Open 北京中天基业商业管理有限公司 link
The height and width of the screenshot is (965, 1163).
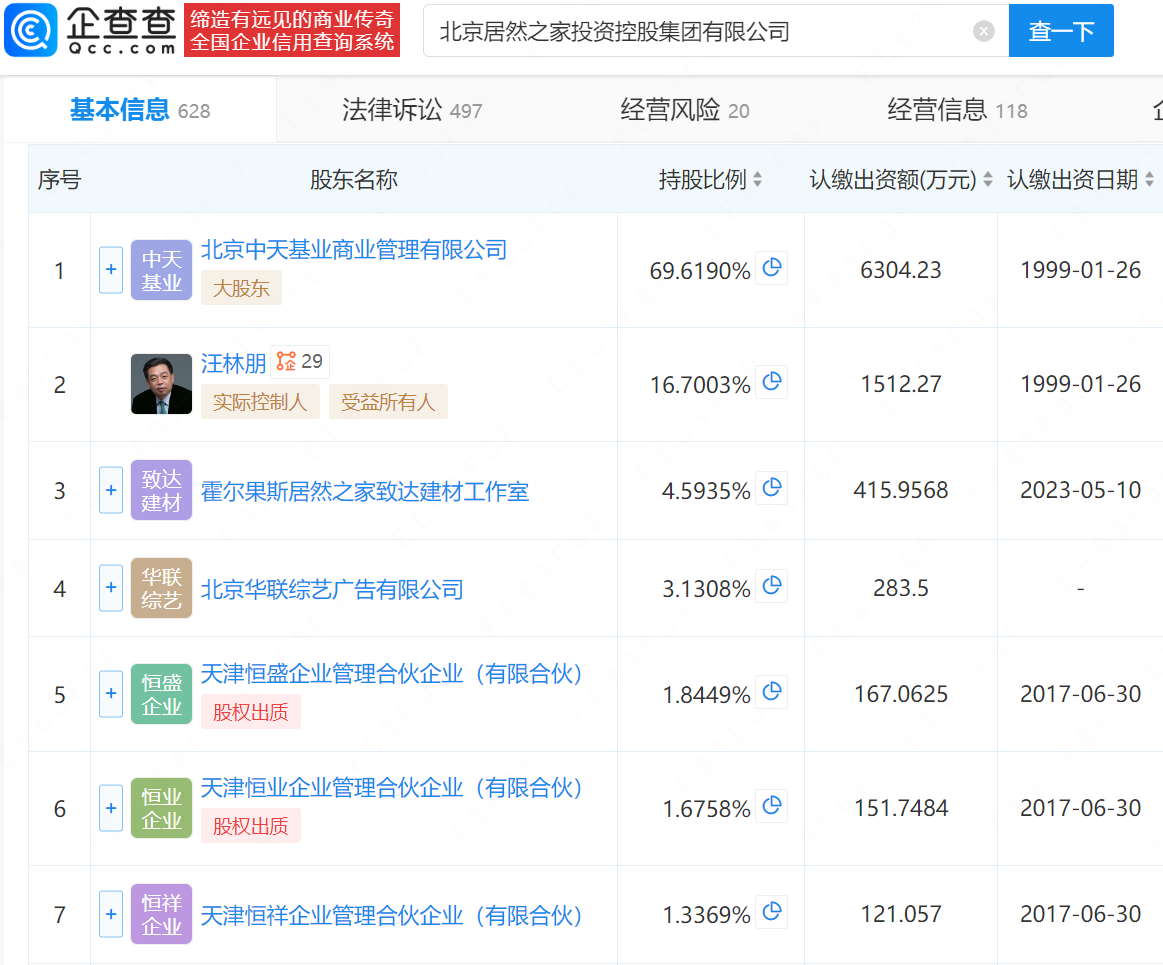pyautogui.click(x=354, y=250)
